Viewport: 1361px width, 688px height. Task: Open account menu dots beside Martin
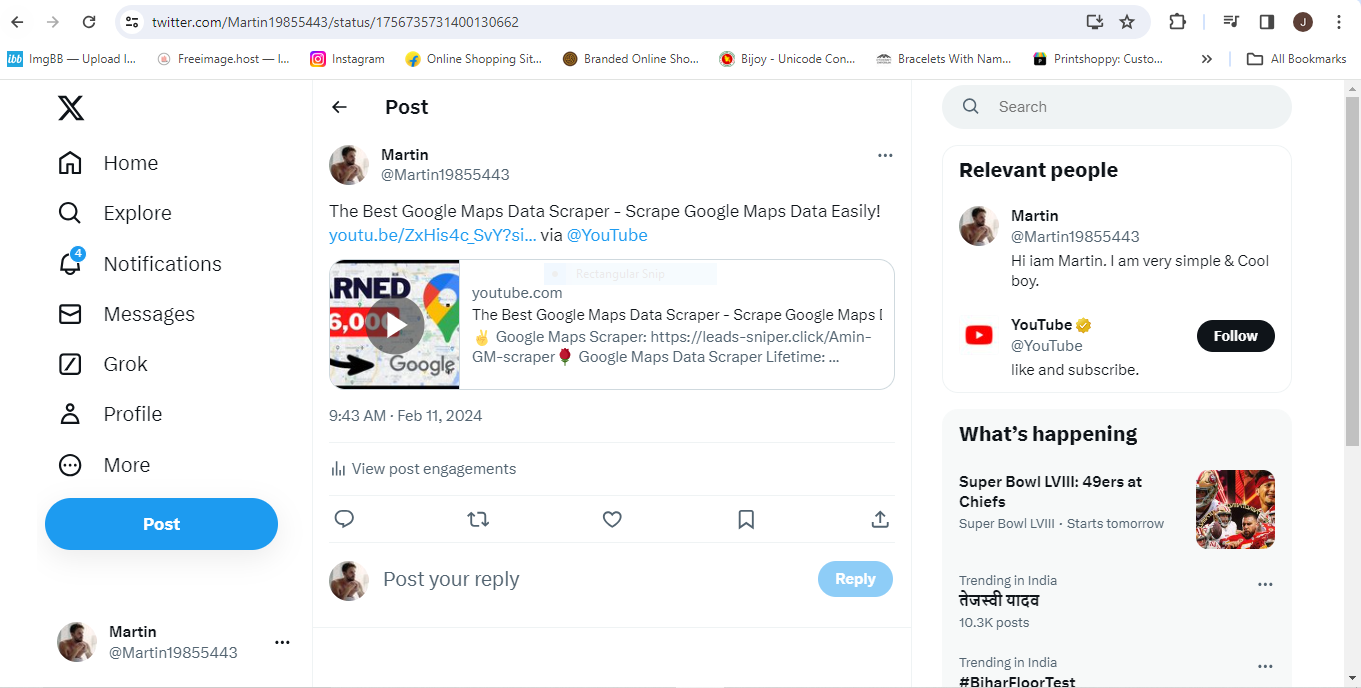point(282,642)
